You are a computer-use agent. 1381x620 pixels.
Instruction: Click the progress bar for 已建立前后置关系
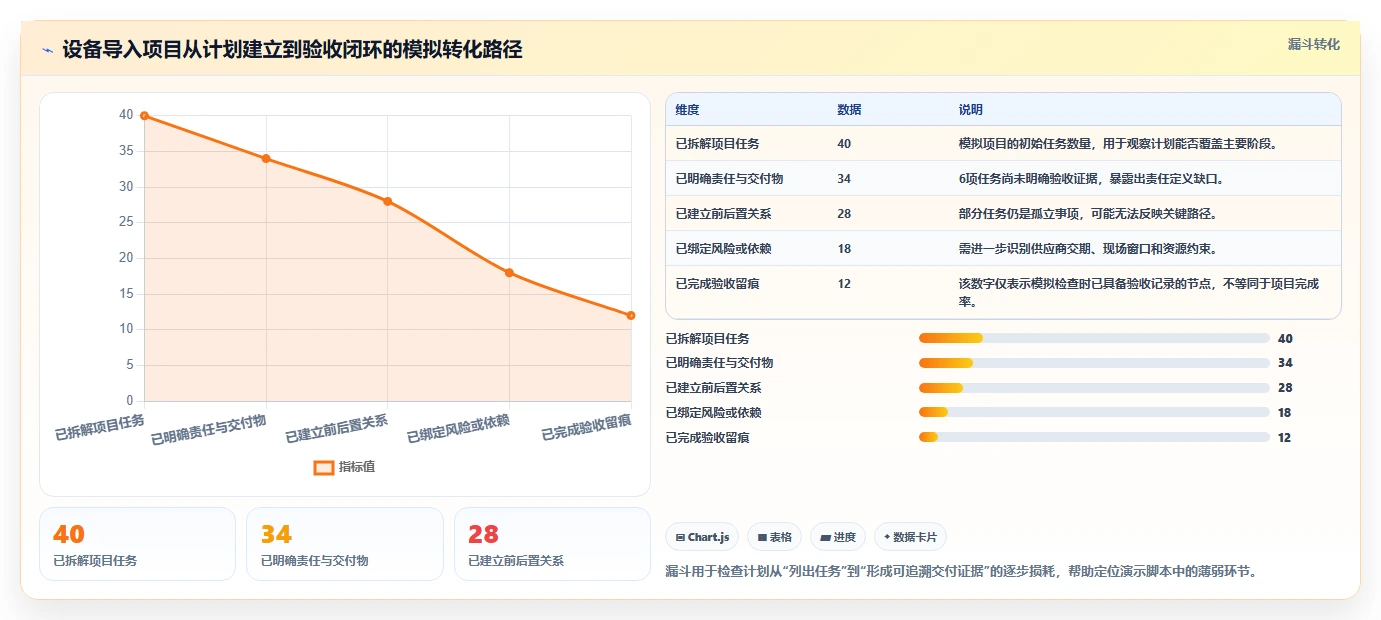pyautogui.click(x=1094, y=388)
